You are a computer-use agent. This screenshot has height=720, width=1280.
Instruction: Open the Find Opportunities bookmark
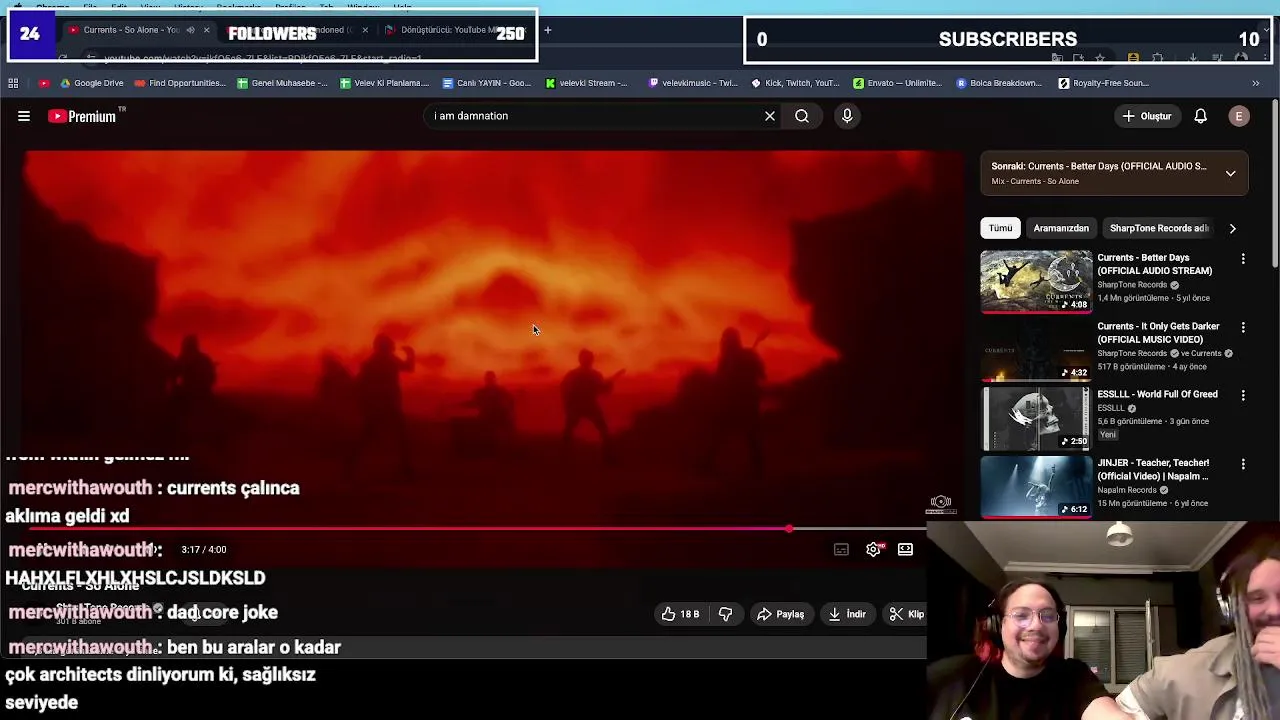[x=180, y=83]
